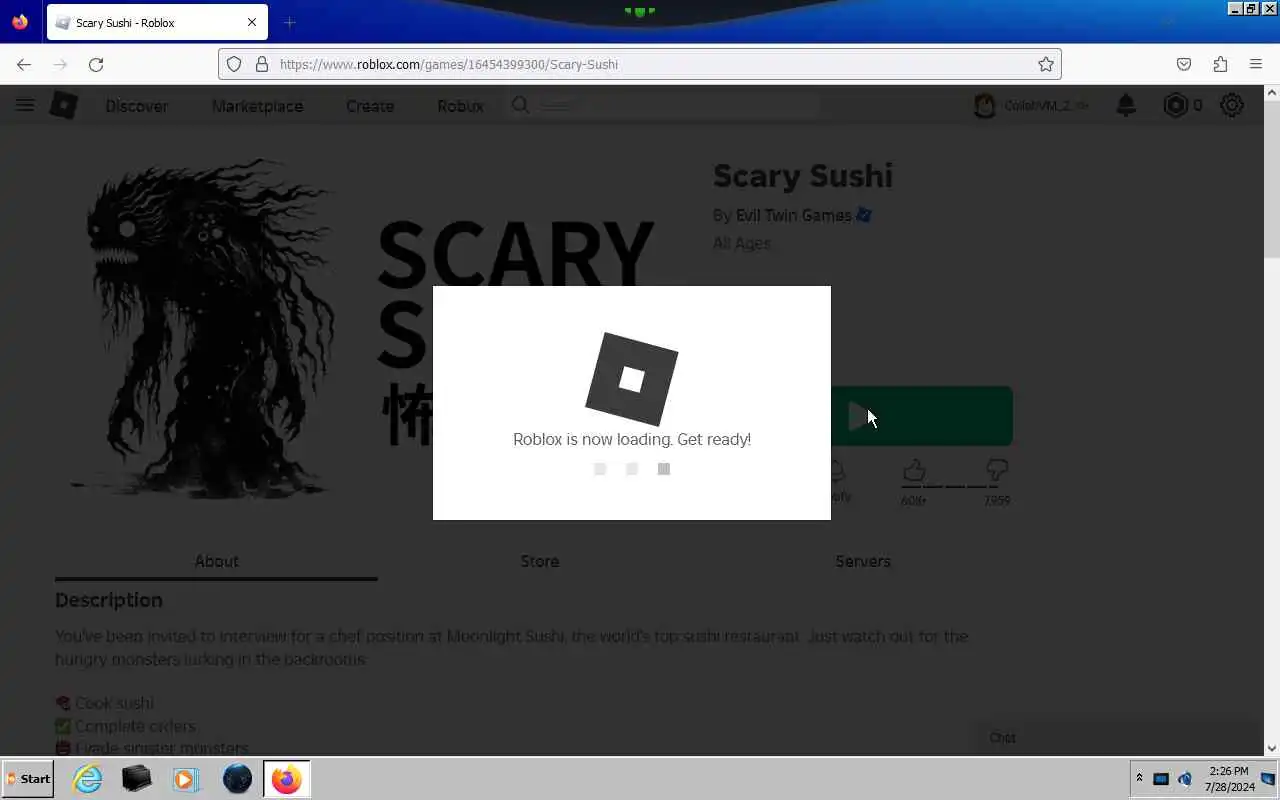Open the Marketplace menu item
1280x800 pixels.
click(257, 106)
